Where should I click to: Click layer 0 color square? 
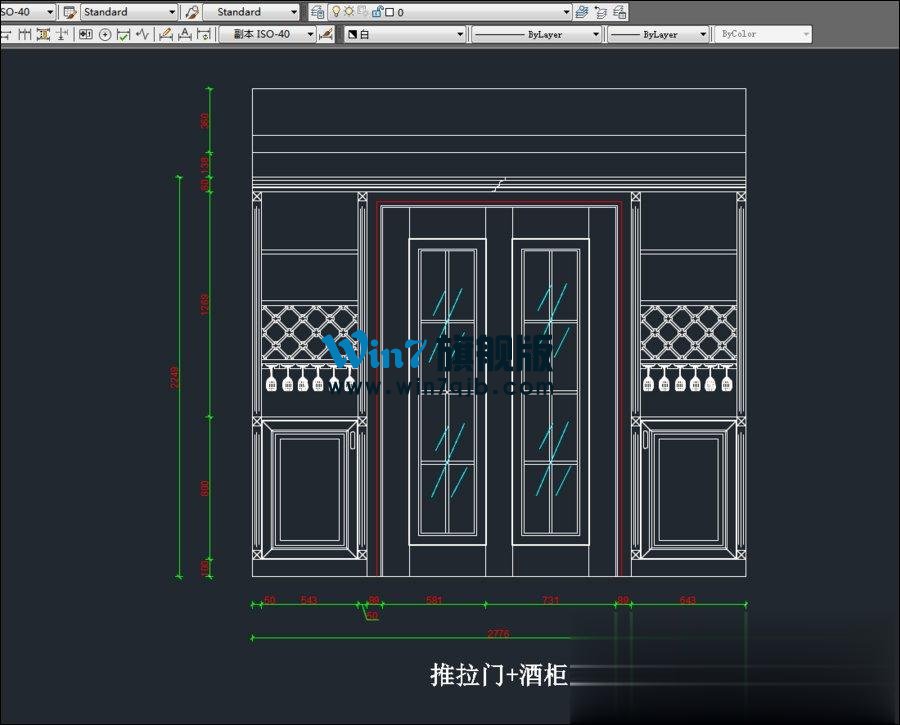click(x=390, y=12)
